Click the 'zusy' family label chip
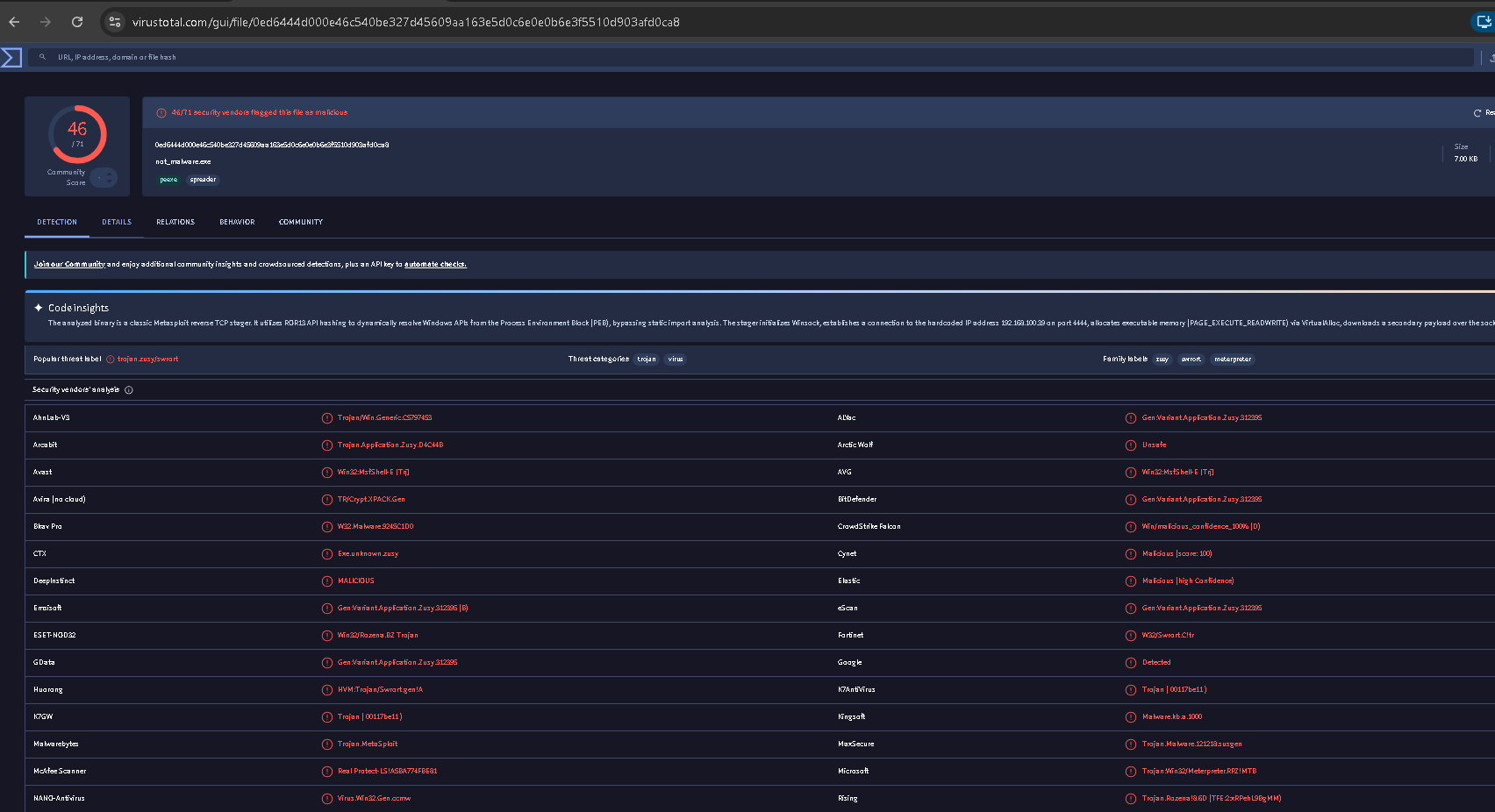This screenshot has width=1495, height=812. [x=1162, y=360]
